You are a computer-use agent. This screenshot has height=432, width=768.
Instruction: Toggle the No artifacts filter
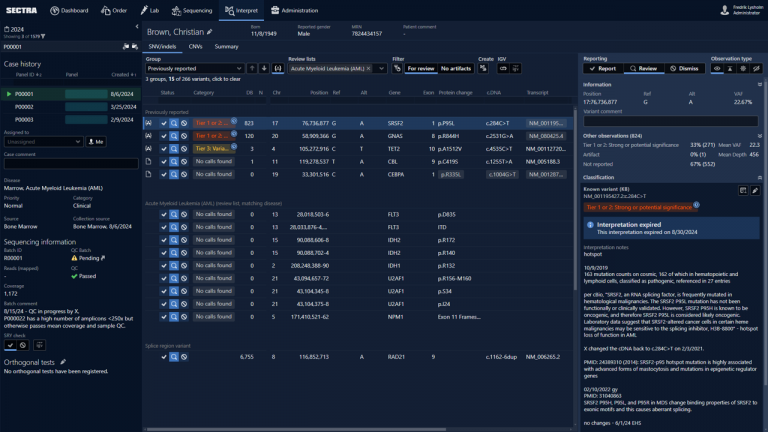pyautogui.click(x=455, y=68)
